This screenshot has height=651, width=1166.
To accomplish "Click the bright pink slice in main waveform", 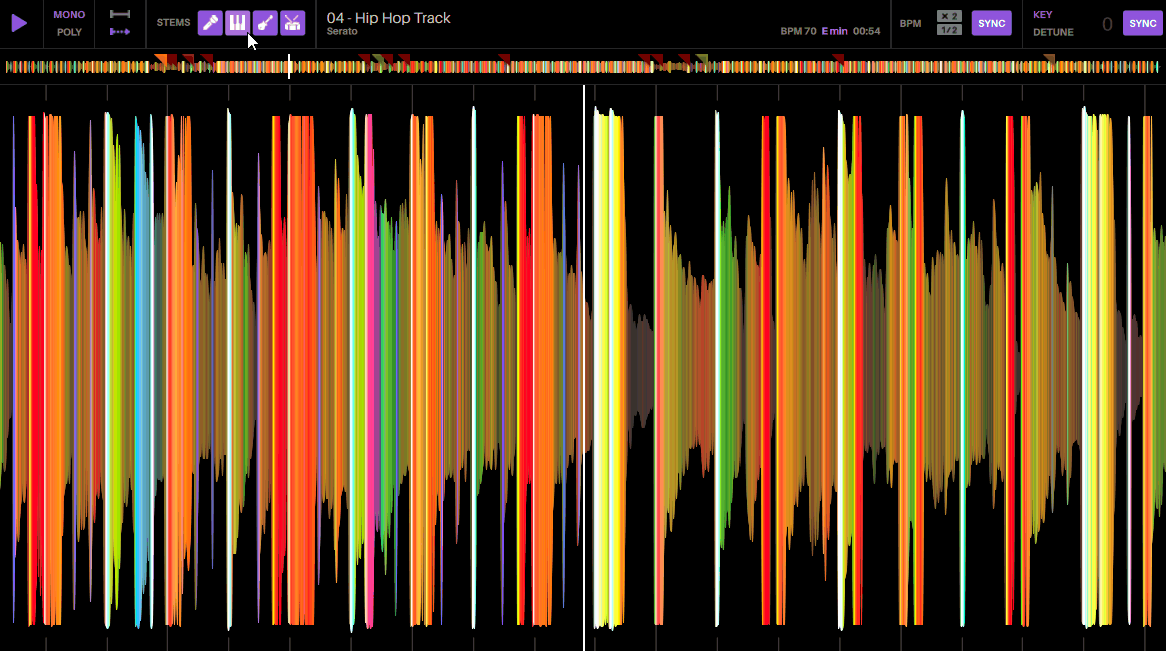I will (x=369, y=370).
